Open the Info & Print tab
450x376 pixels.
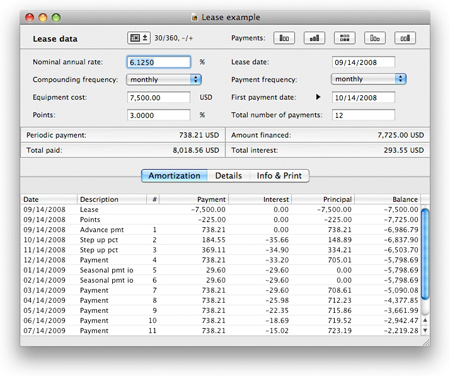[279, 176]
